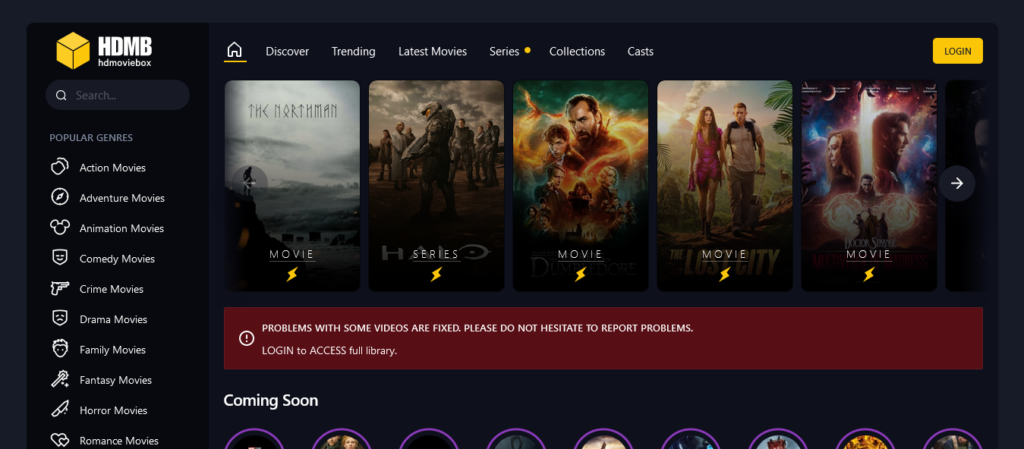Click the 'POPULAR GENRES' sidebar heading

point(91,138)
